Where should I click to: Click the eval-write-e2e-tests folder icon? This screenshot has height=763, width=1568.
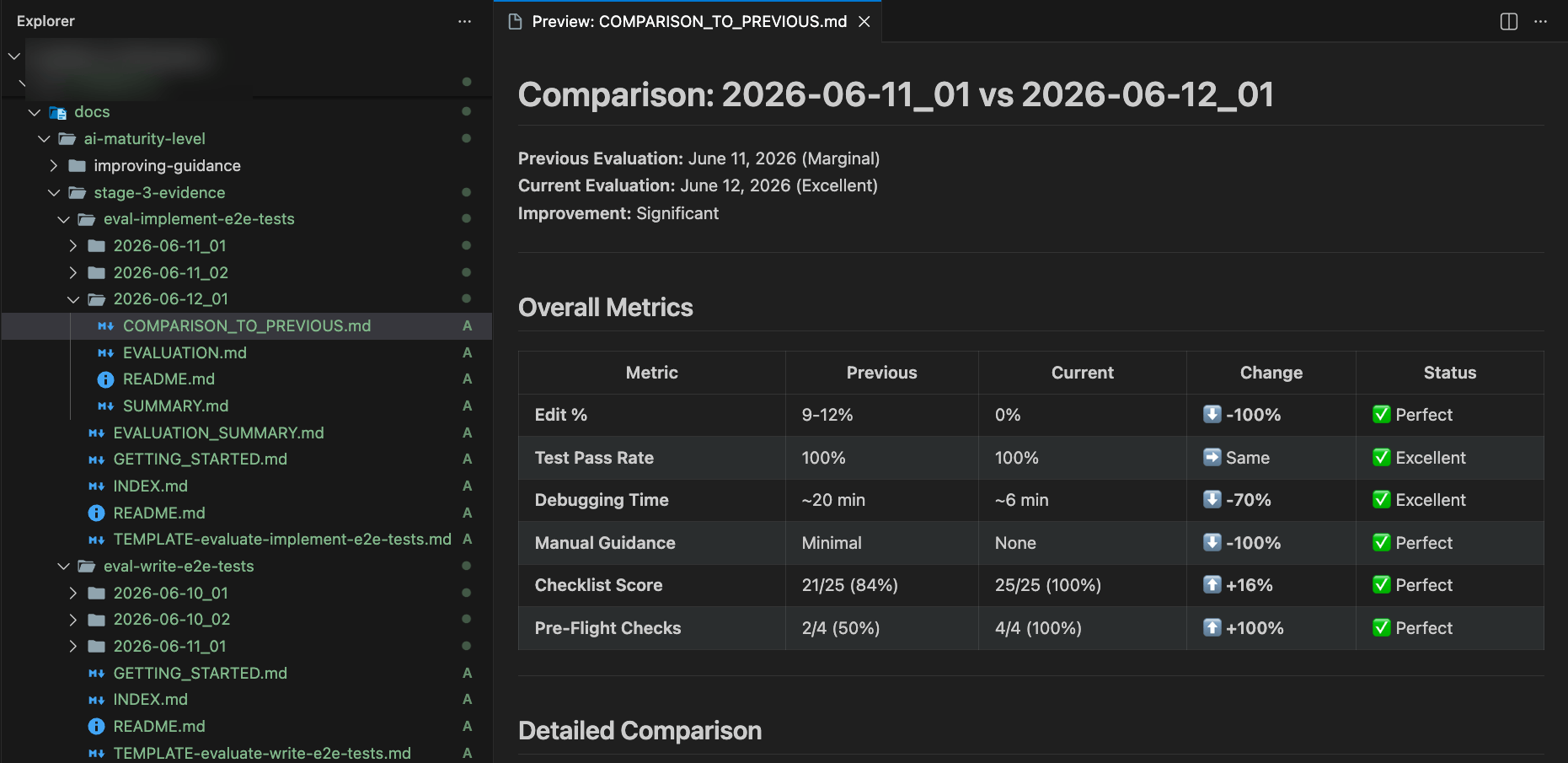coord(87,566)
